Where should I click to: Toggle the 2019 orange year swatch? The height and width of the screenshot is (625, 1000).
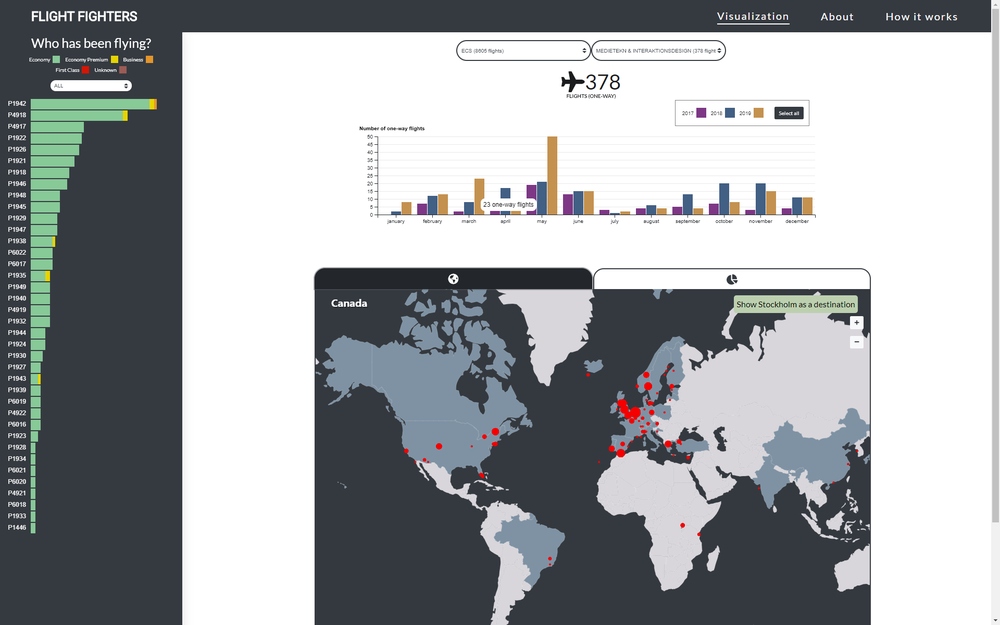[x=758, y=113]
